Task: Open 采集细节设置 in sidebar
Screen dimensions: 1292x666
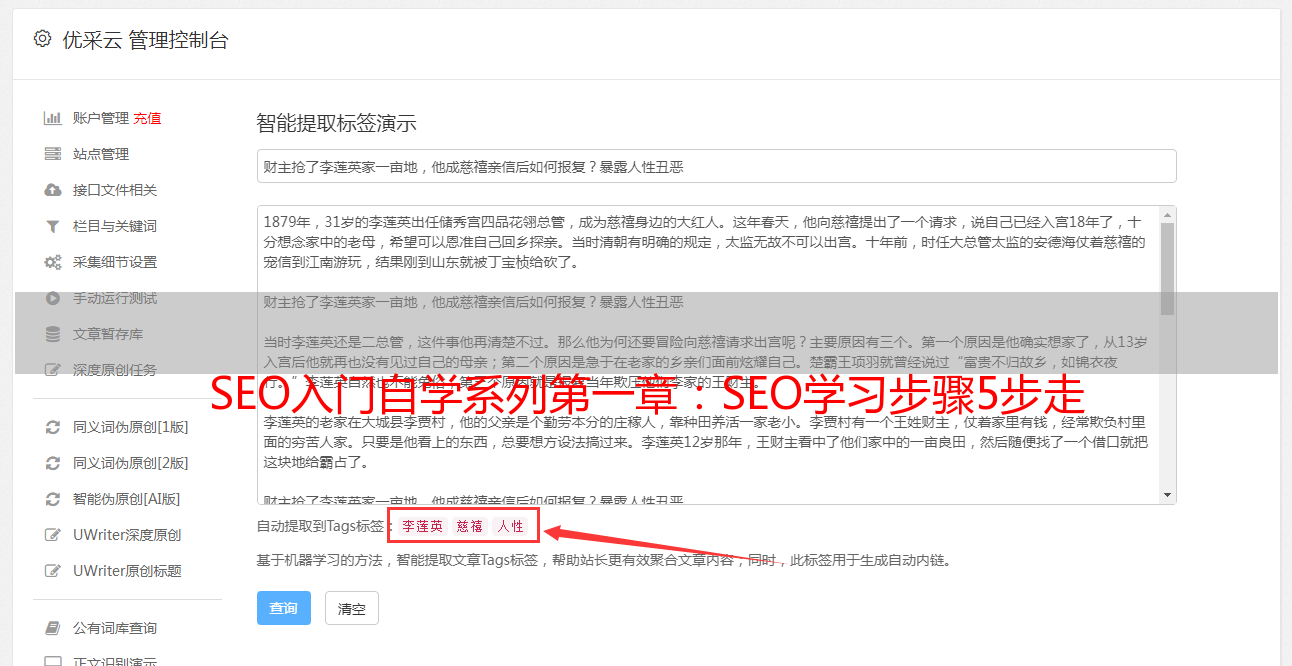Action: 115,262
